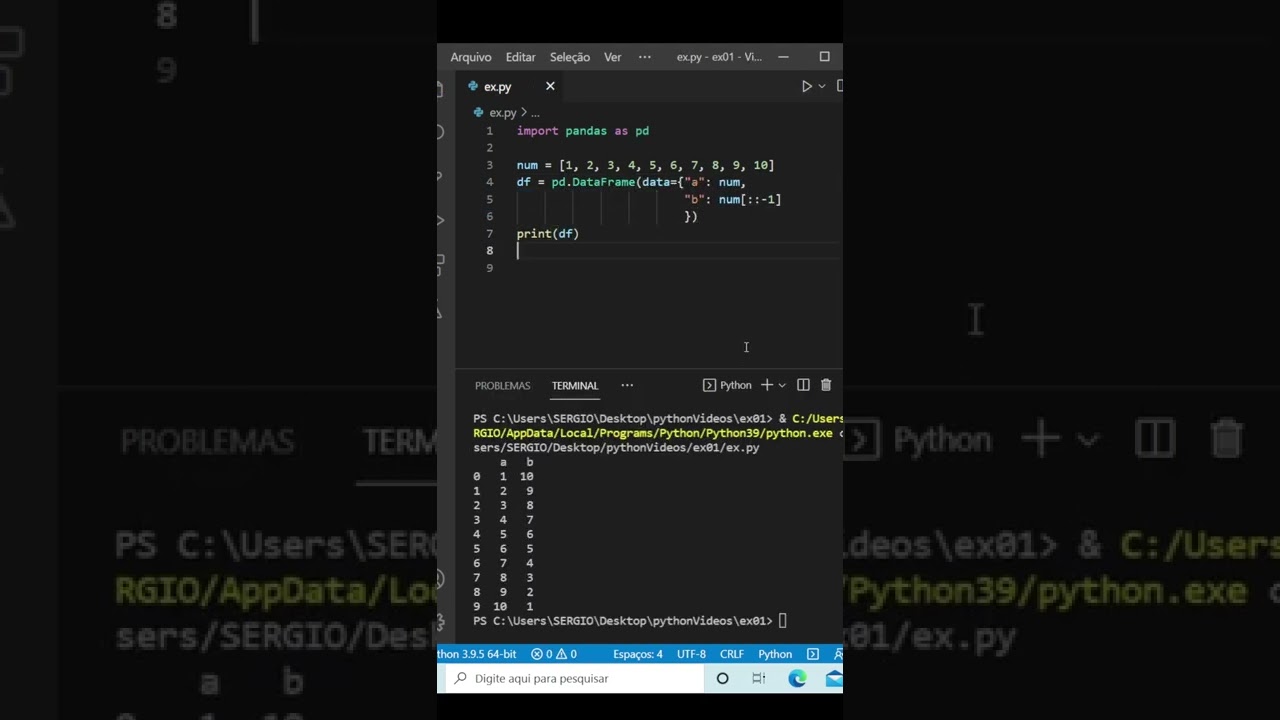Create a new terminal with plus icon
The height and width of the screenshot is (720, 1280).
pos(767,385)
